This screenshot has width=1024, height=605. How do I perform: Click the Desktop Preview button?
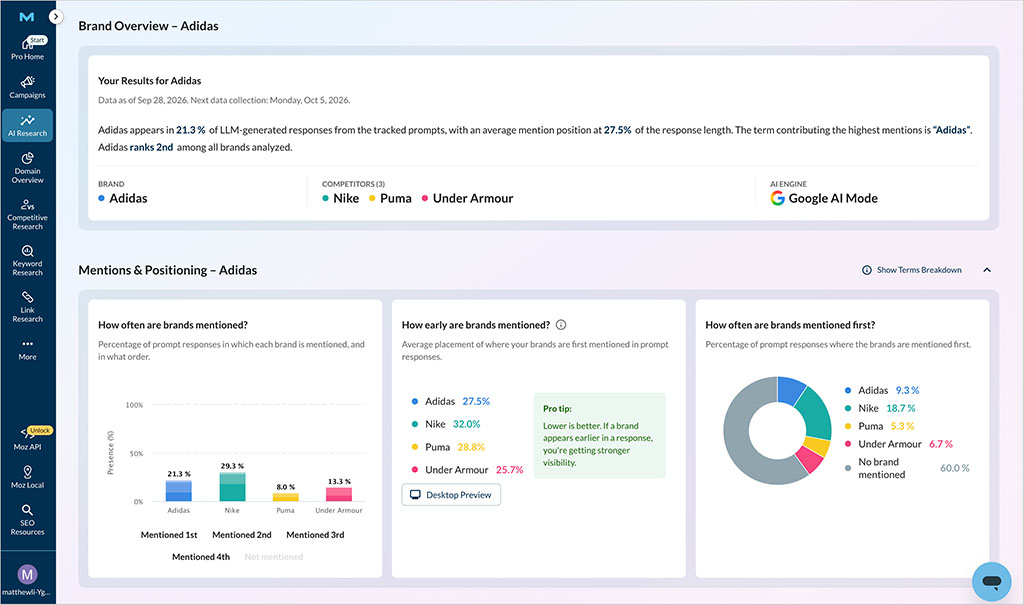451,495
